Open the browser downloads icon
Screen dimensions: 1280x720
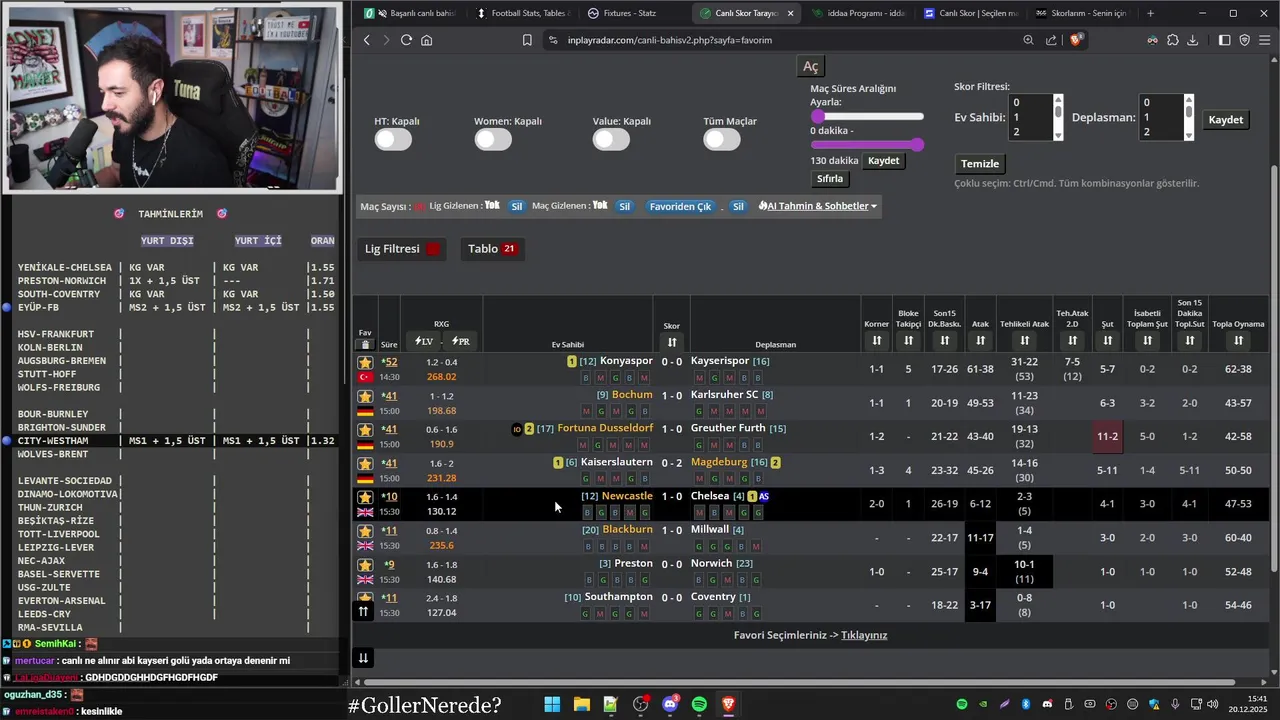[1193, 40]
